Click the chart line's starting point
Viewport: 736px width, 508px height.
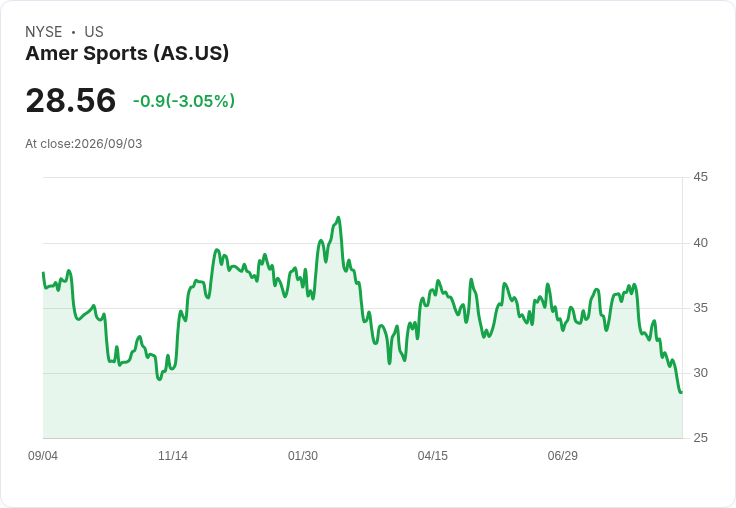click(43, 273)
